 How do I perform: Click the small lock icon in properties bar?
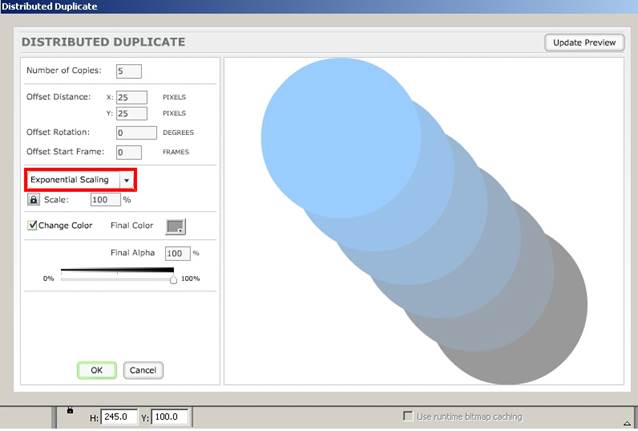(70, 410)
